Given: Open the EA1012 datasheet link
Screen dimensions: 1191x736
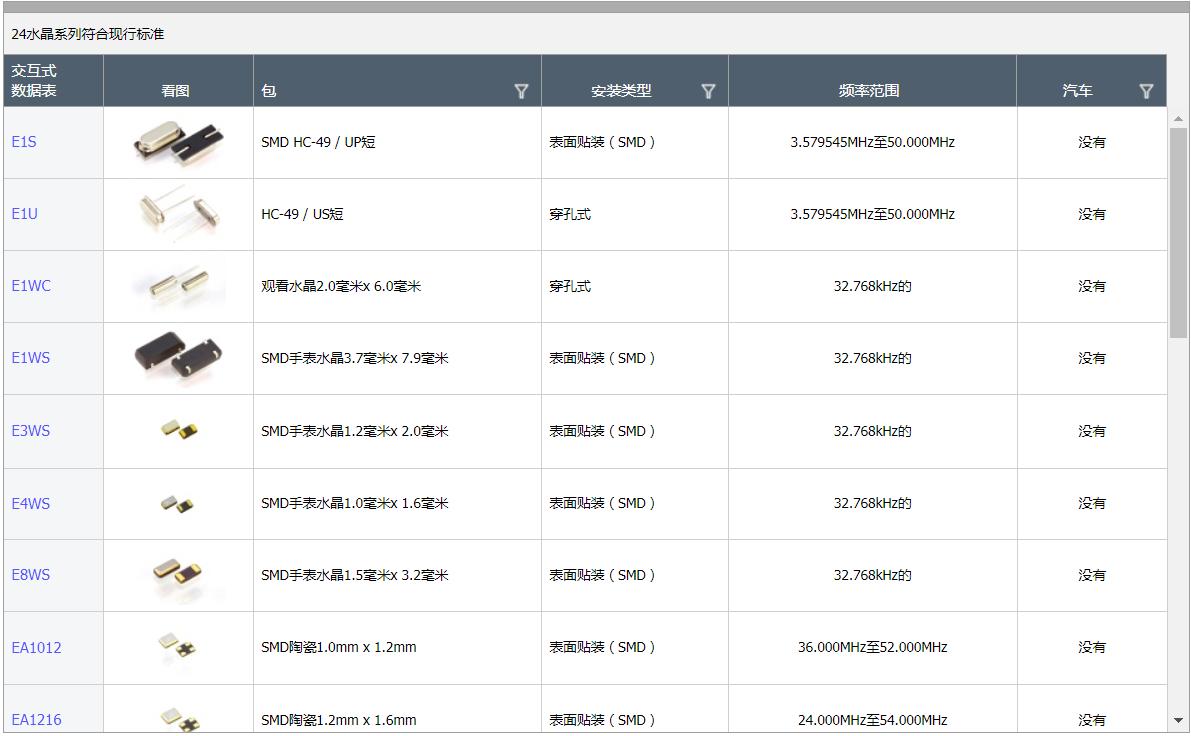Looking at the screenshot, I should 37,648.
